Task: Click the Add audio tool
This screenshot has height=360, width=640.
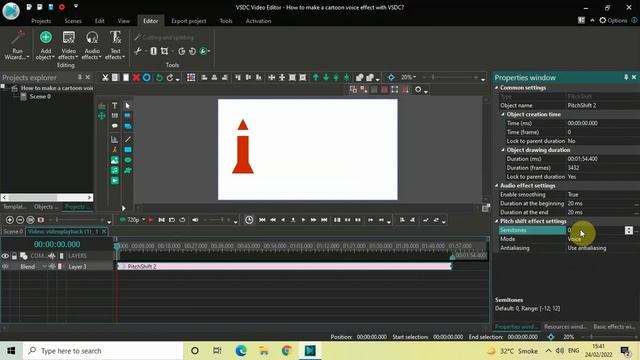Action: [x=115, y=170]
